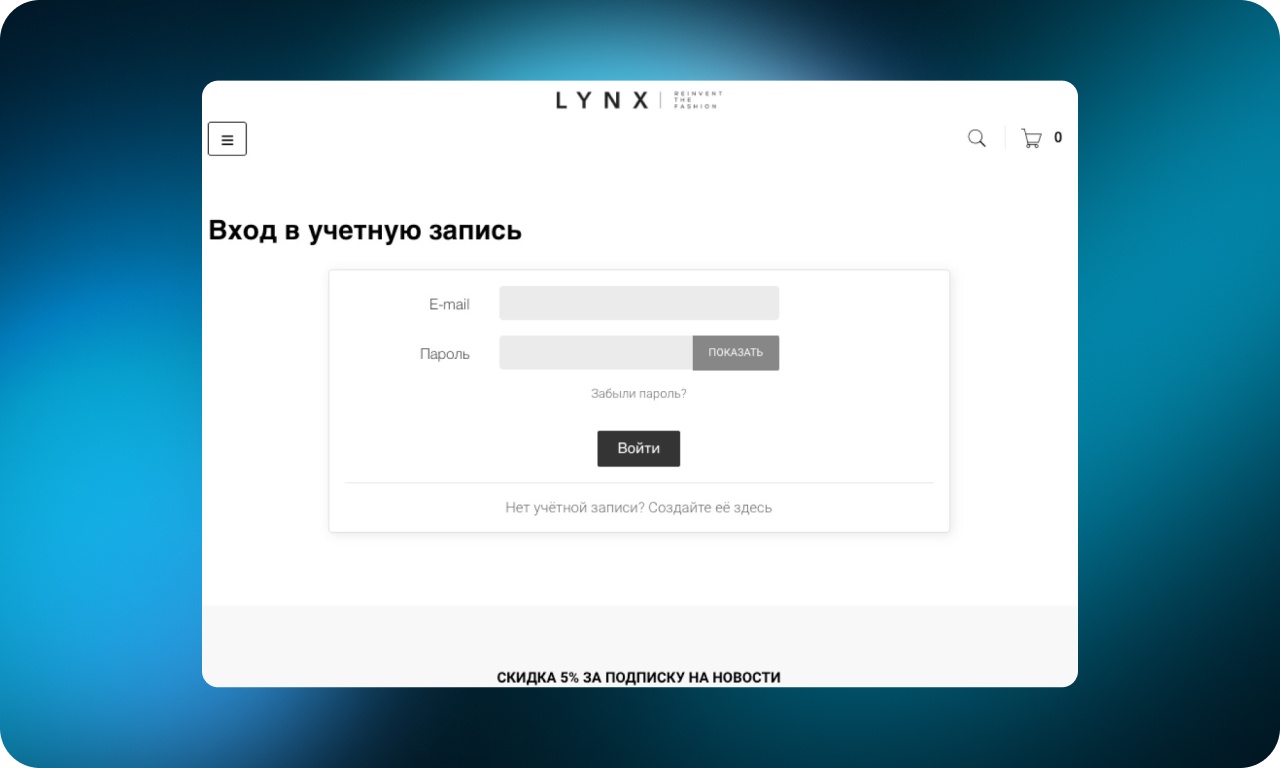
Task: Follow the Забыли пароль? link
Action: coord(639,394)
